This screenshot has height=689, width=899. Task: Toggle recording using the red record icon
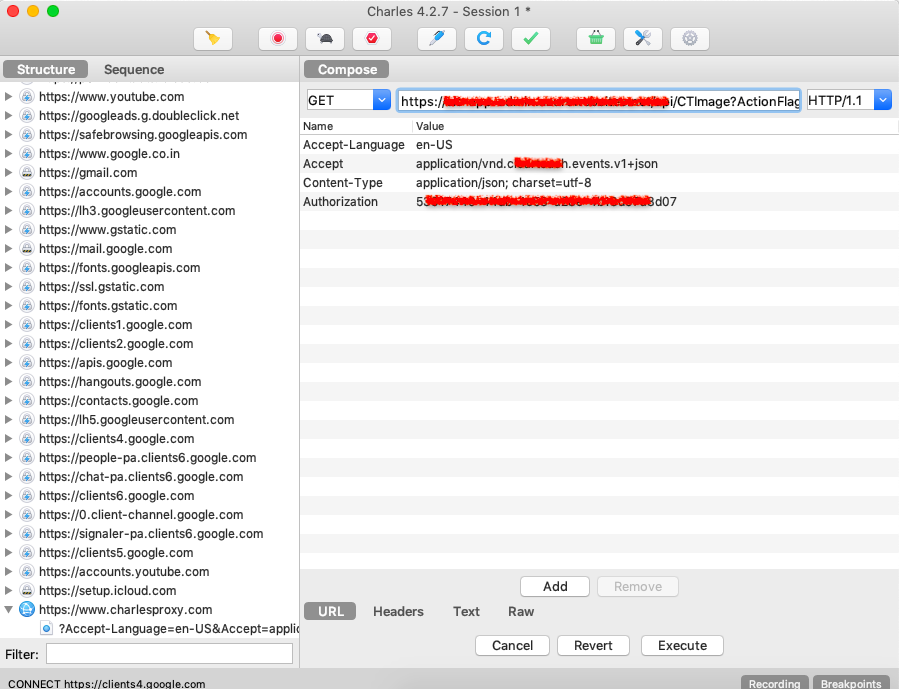tap(277, 38)
